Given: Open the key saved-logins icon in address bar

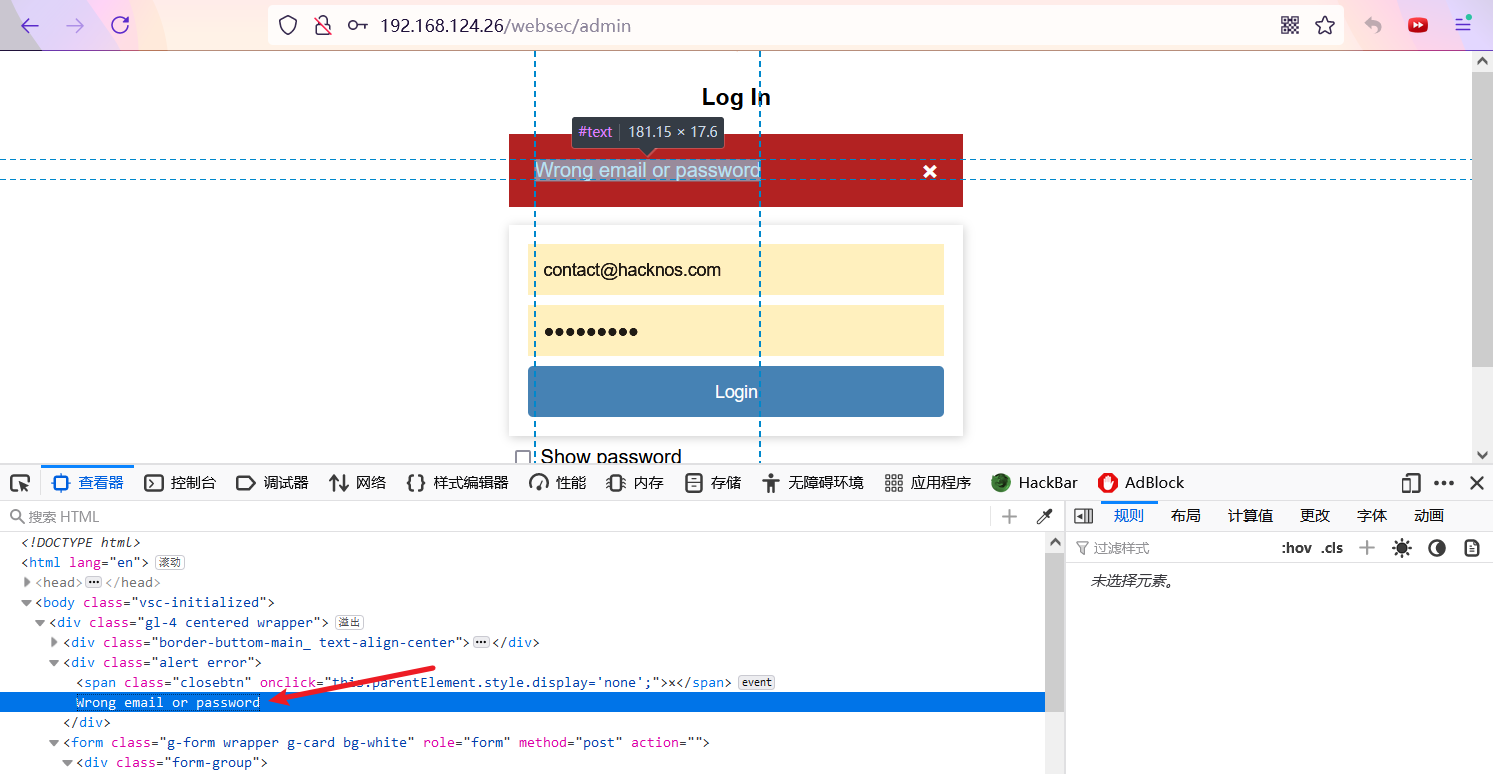Looking at the screenshot, I should tap(357, 26).
